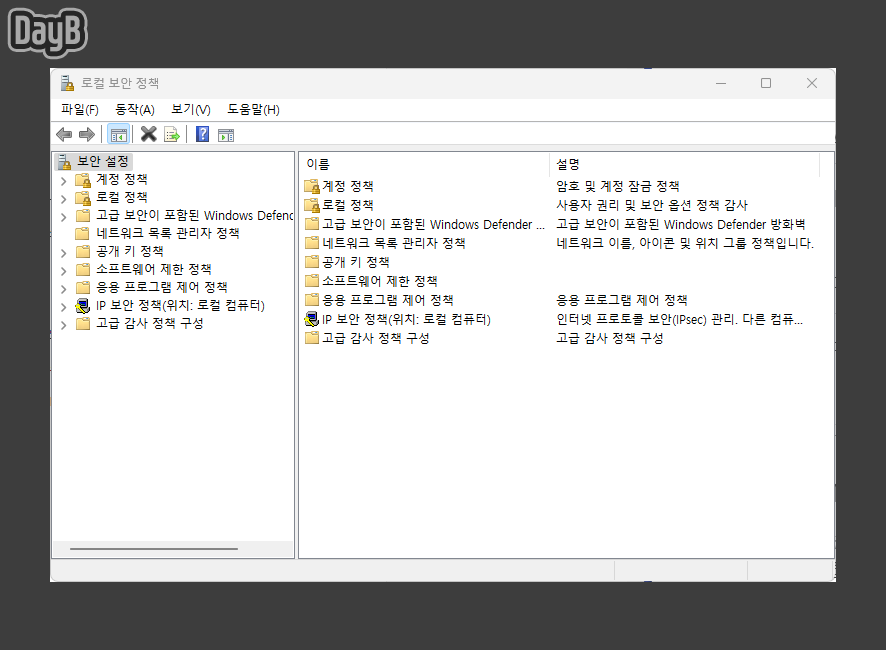Select 네트워크 목록 관리자 정책 name in list
Screen dimensions: 886x650
point(394,244)
